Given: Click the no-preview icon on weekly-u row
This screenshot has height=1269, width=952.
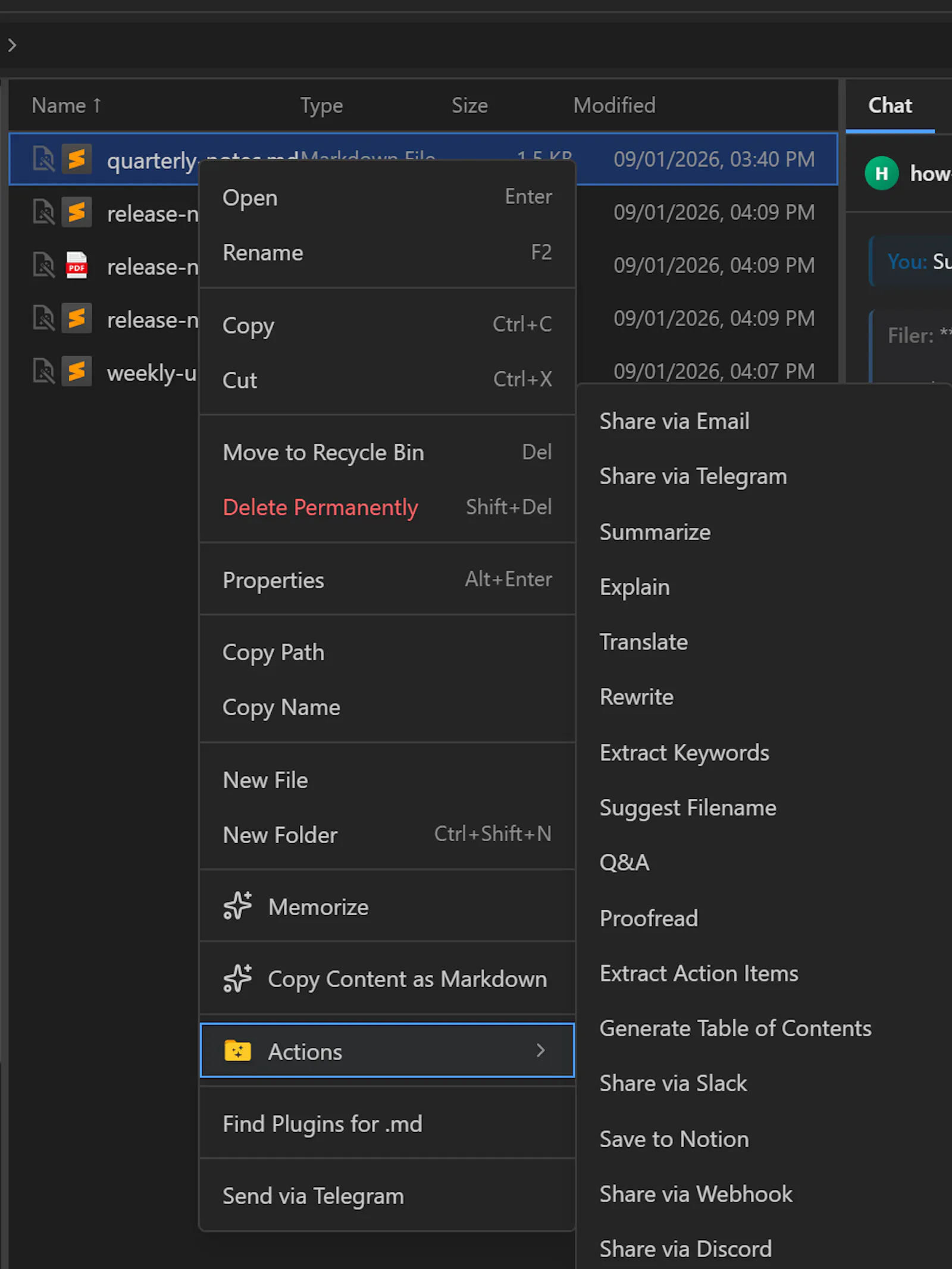Looking at the screenshot, I should click(x=43, y=371).
